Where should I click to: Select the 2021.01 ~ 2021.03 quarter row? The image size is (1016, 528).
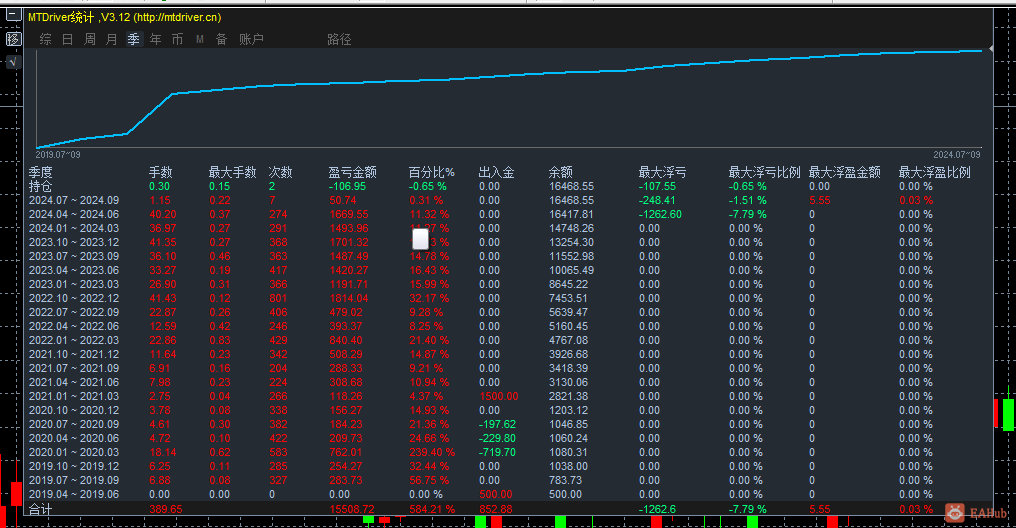point(507,396)
